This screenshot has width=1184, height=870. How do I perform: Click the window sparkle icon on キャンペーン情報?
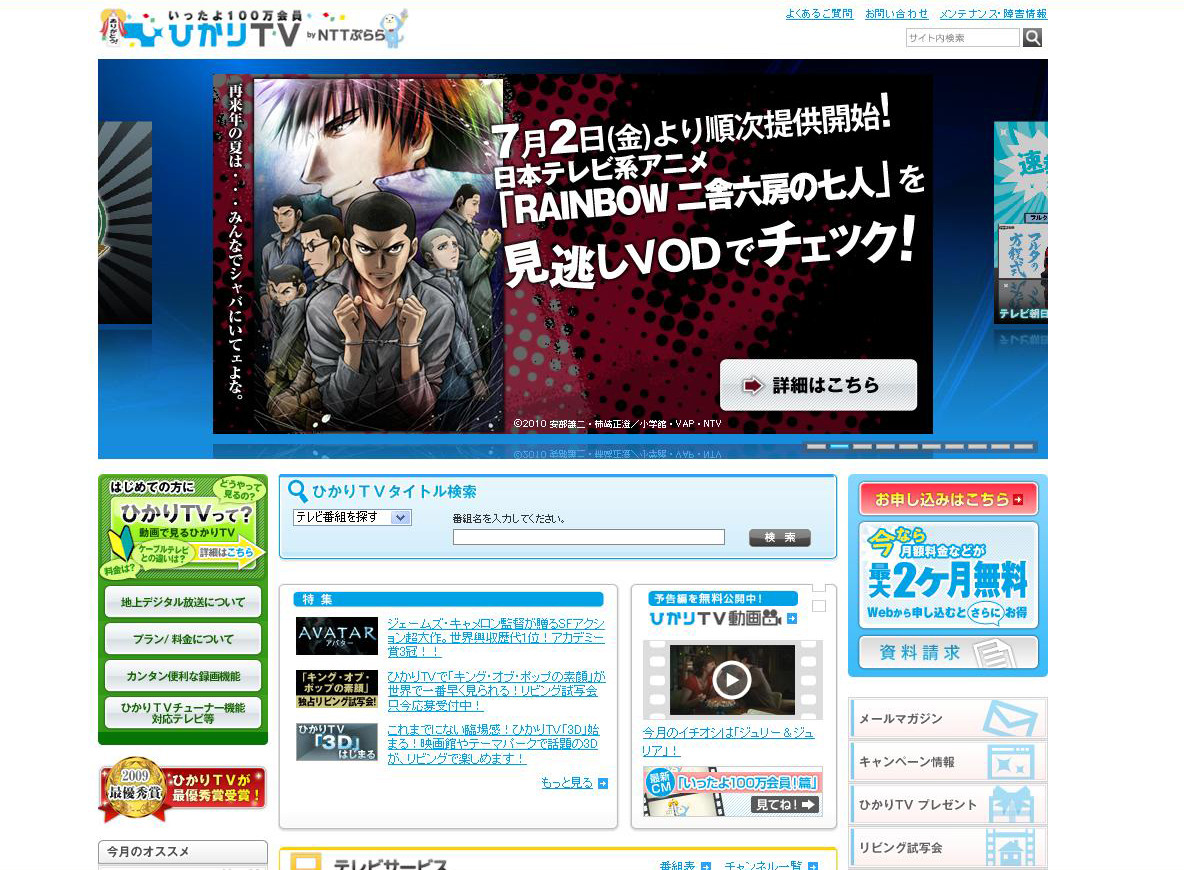1012,763
